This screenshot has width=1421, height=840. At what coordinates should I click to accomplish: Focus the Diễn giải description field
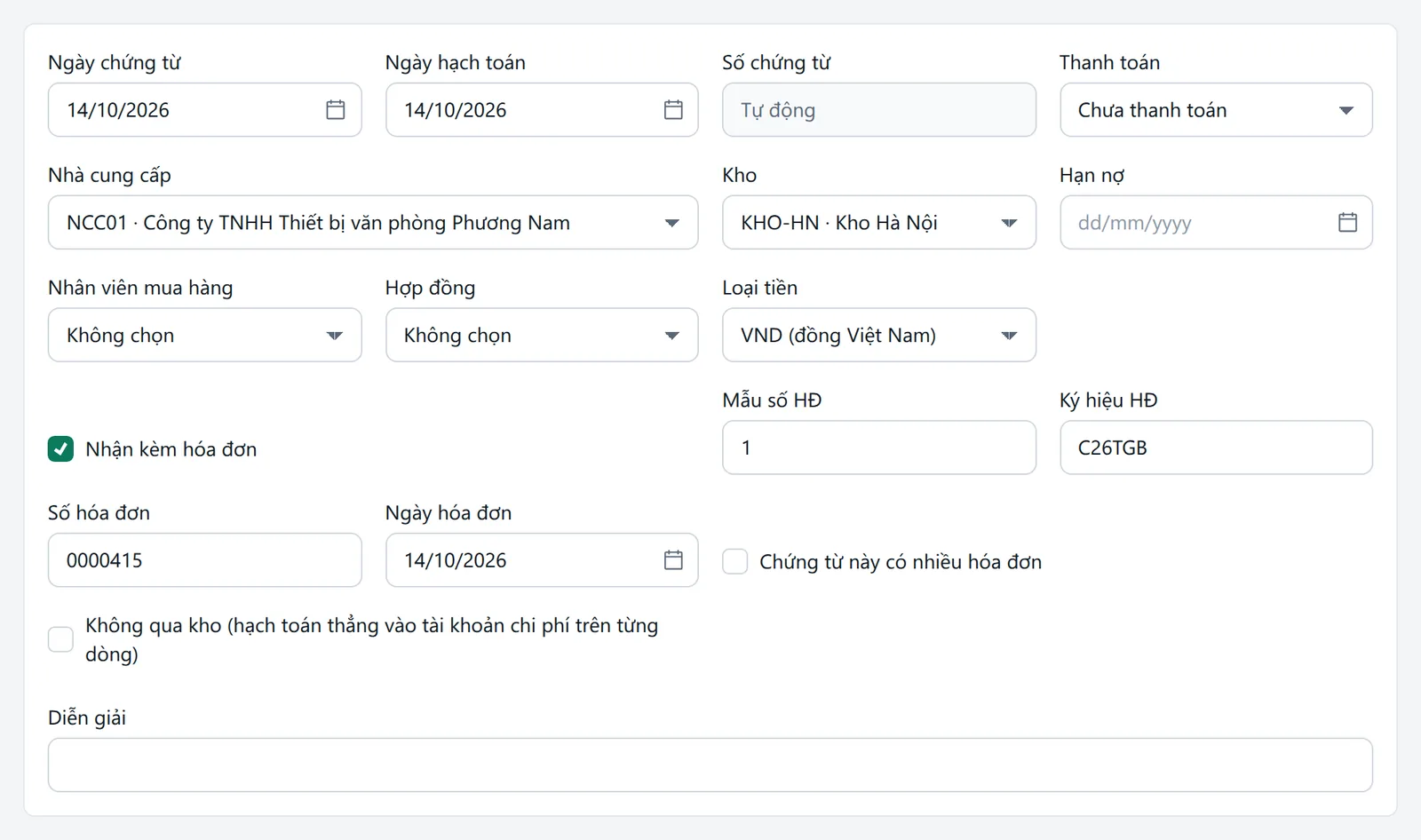(x=710, y=765)
